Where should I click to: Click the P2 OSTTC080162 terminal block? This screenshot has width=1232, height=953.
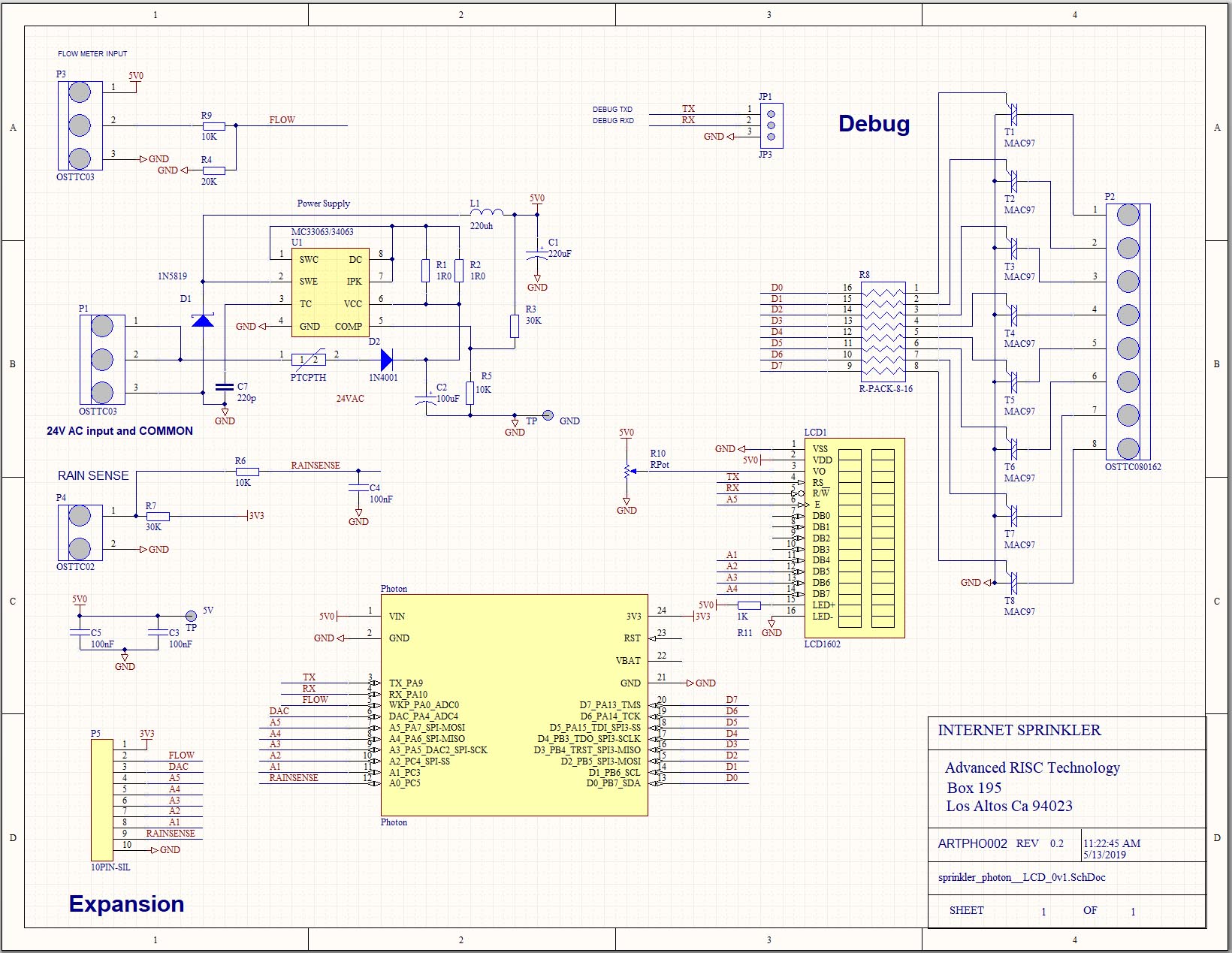(1127, 331)
